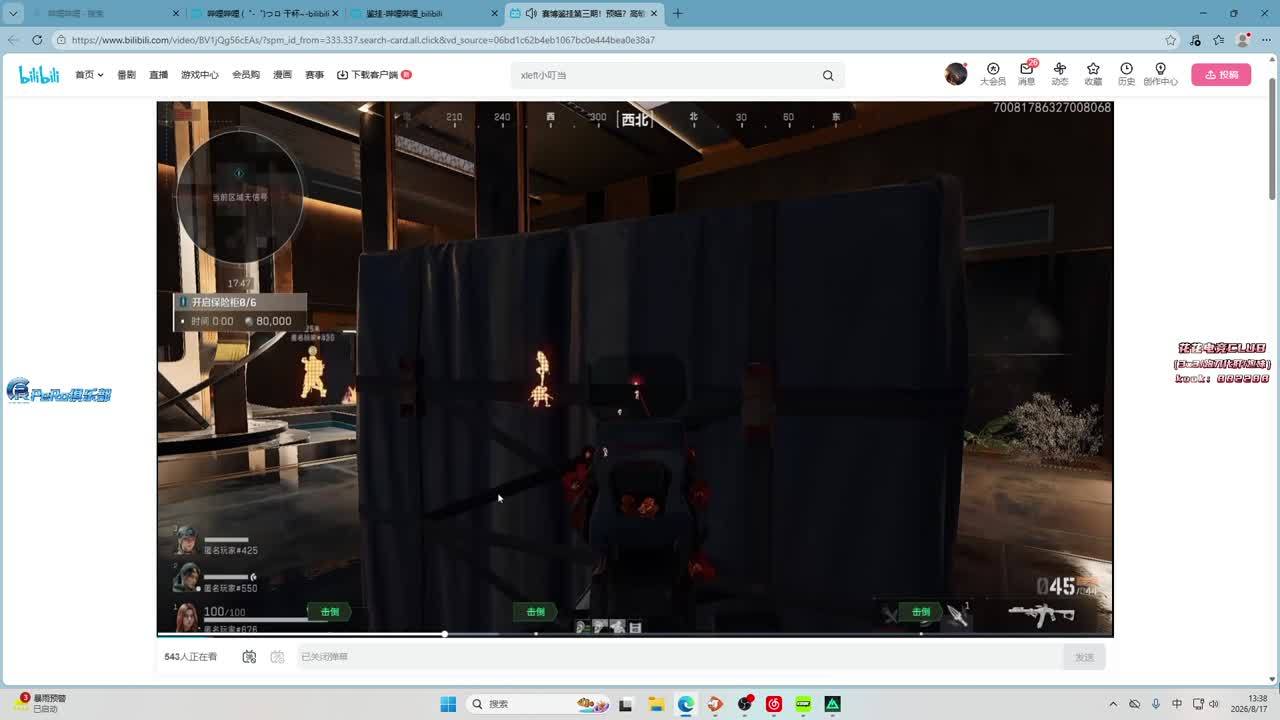
Task: Reload the current page
Action: (x=37, y=40)
